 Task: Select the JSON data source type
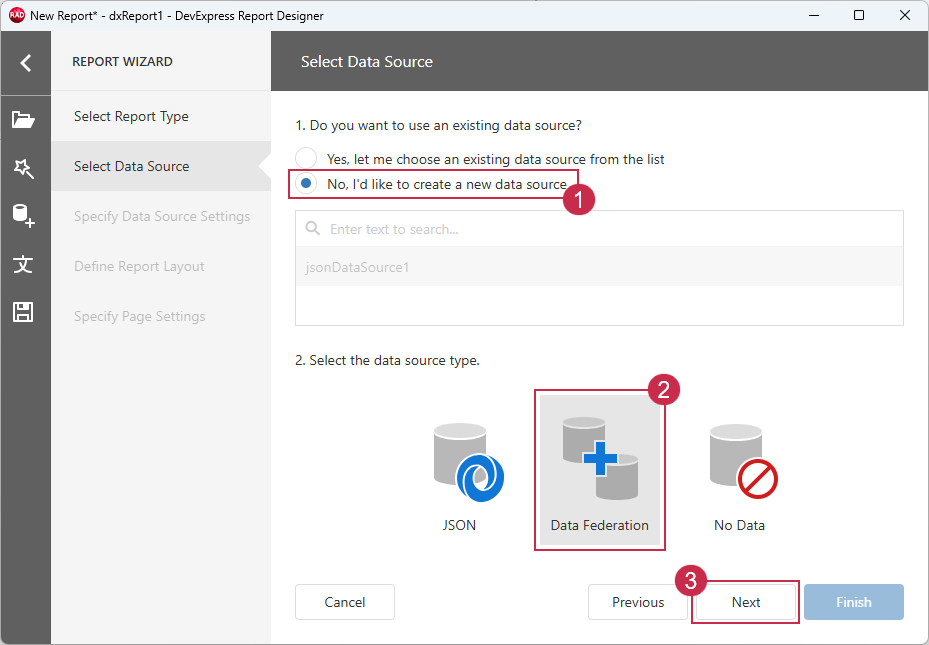click(460, 477)
